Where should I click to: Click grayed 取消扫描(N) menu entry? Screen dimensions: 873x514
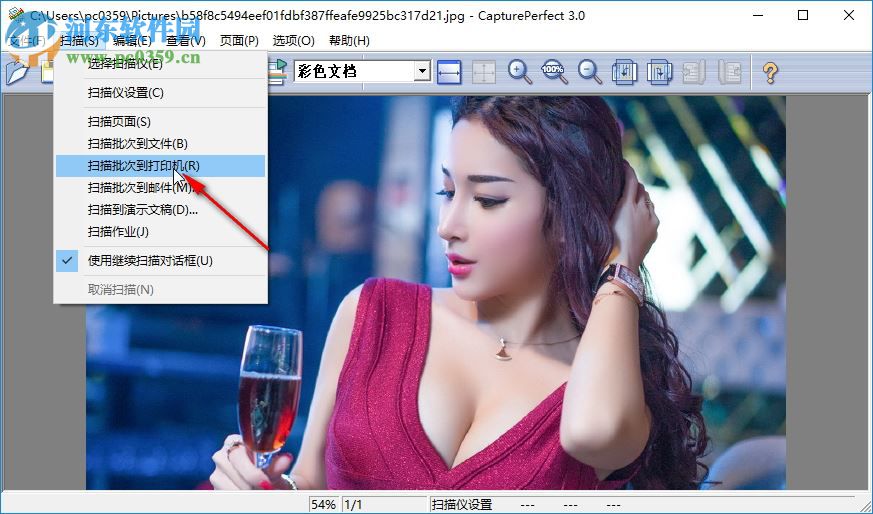point(160,290)
